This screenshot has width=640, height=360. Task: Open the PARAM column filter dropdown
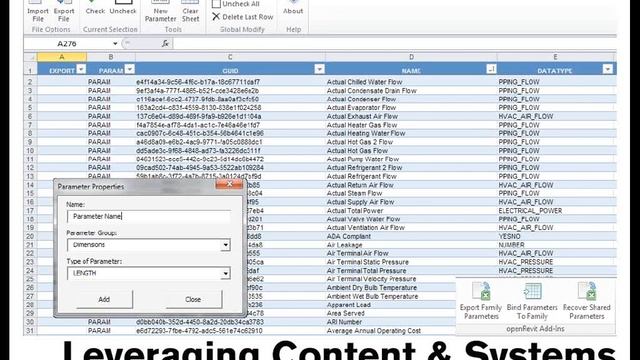tap(129, 69)
